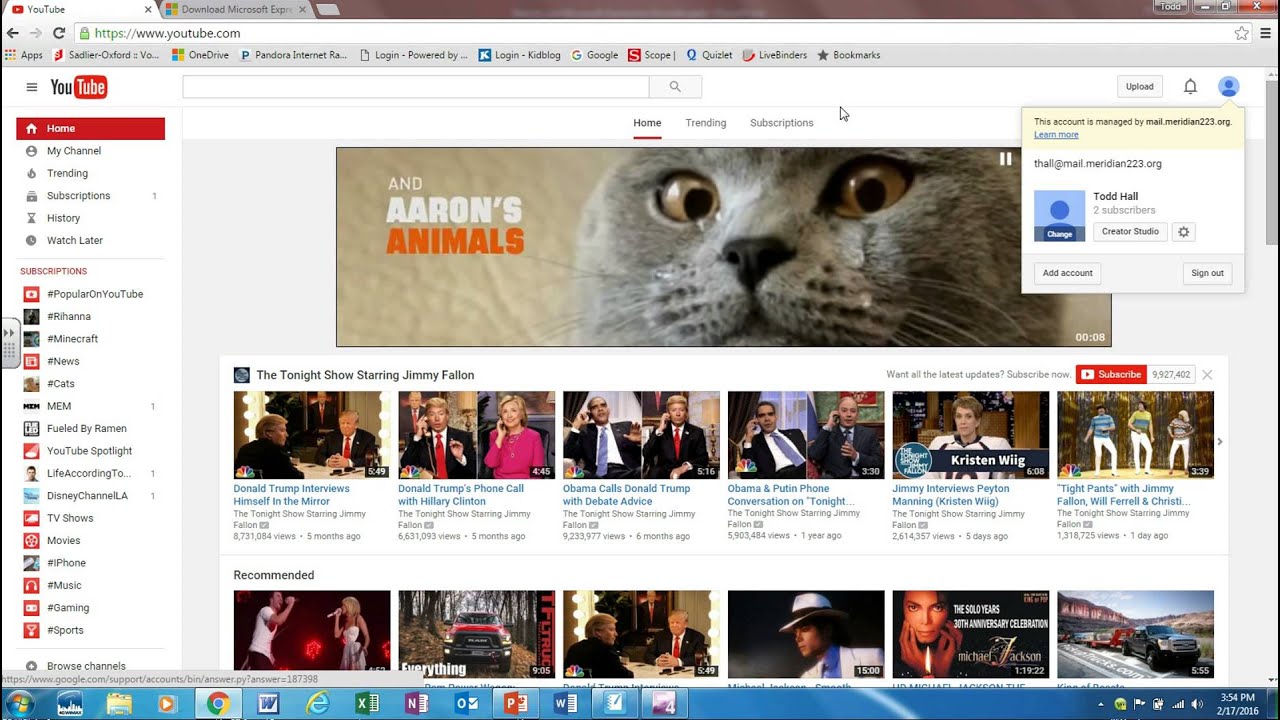Screen dimensions: 1280x720
Task: Click the #Gaming channel icon
Action: click(31, 608)
